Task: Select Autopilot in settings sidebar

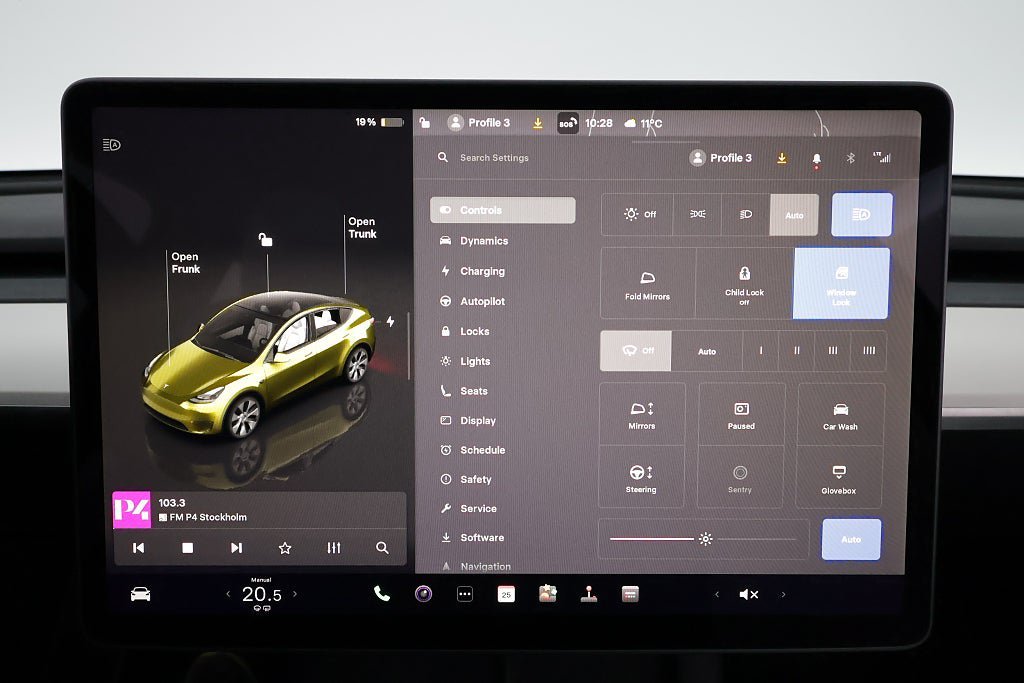Action: (x=482, y=301)
